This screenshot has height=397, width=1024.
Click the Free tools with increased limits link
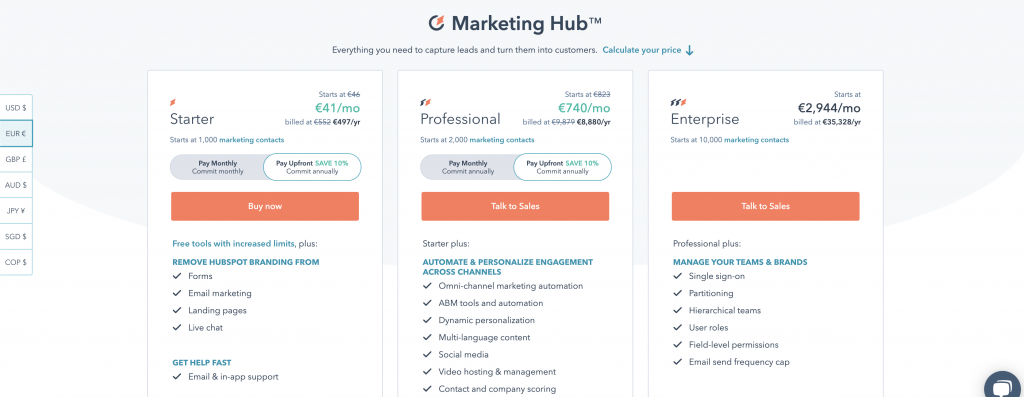click(233, 244)
